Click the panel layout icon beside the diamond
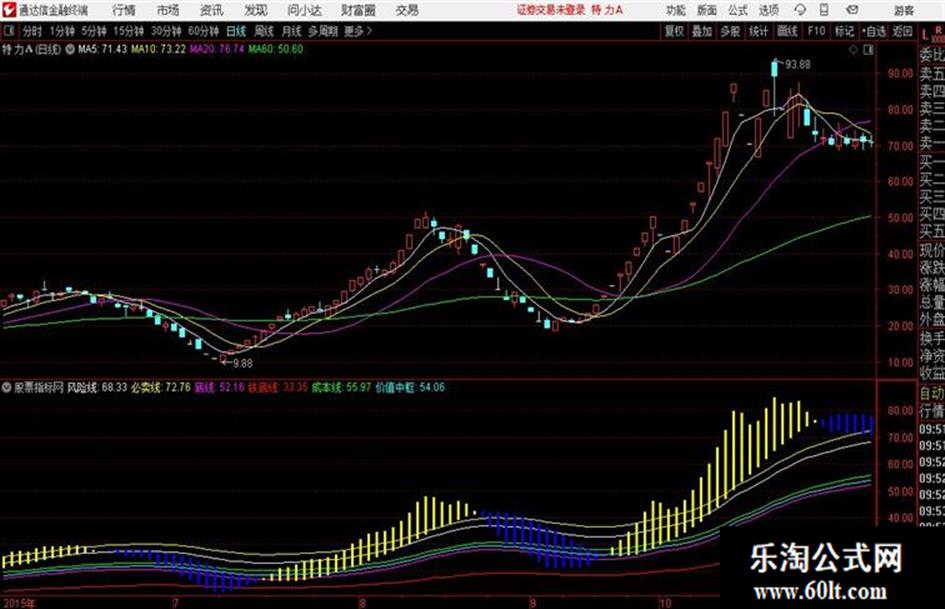 tap(868, 50)
